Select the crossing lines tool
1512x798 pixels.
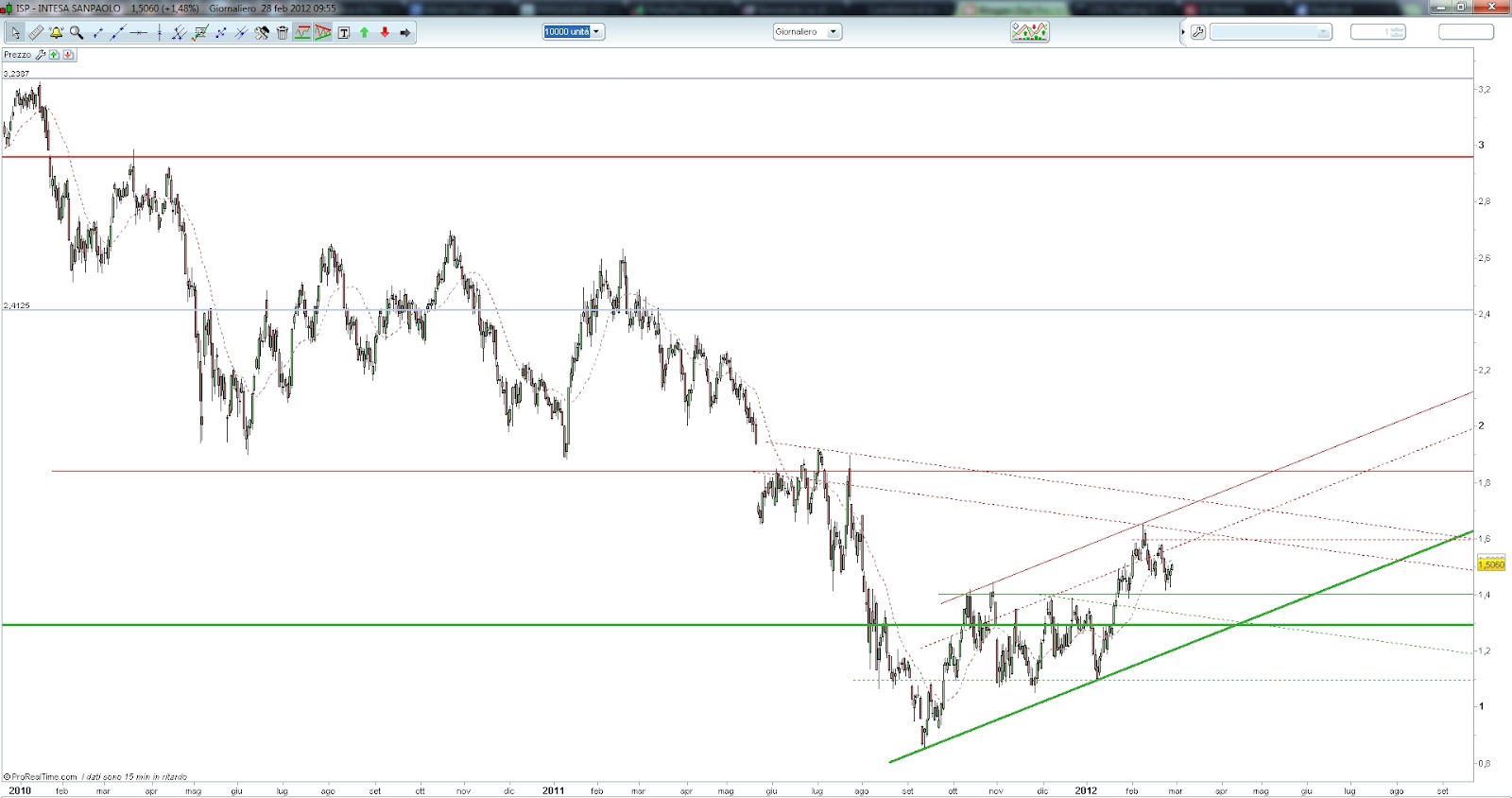click(x=241, y=32)
